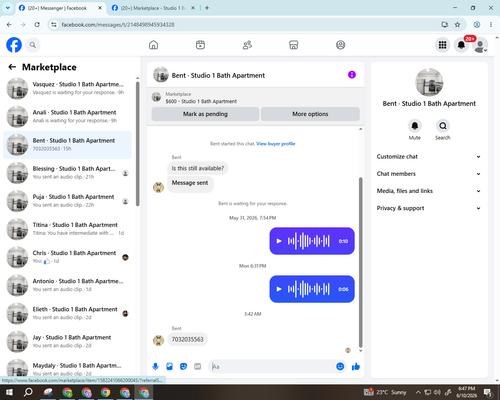500x400 pixels.
Task: Open a new browser tab
Action: [207, 8]
